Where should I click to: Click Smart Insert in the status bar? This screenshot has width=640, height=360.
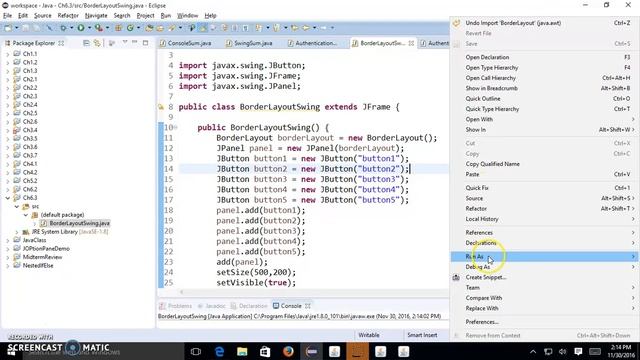(x=422, y=335)
